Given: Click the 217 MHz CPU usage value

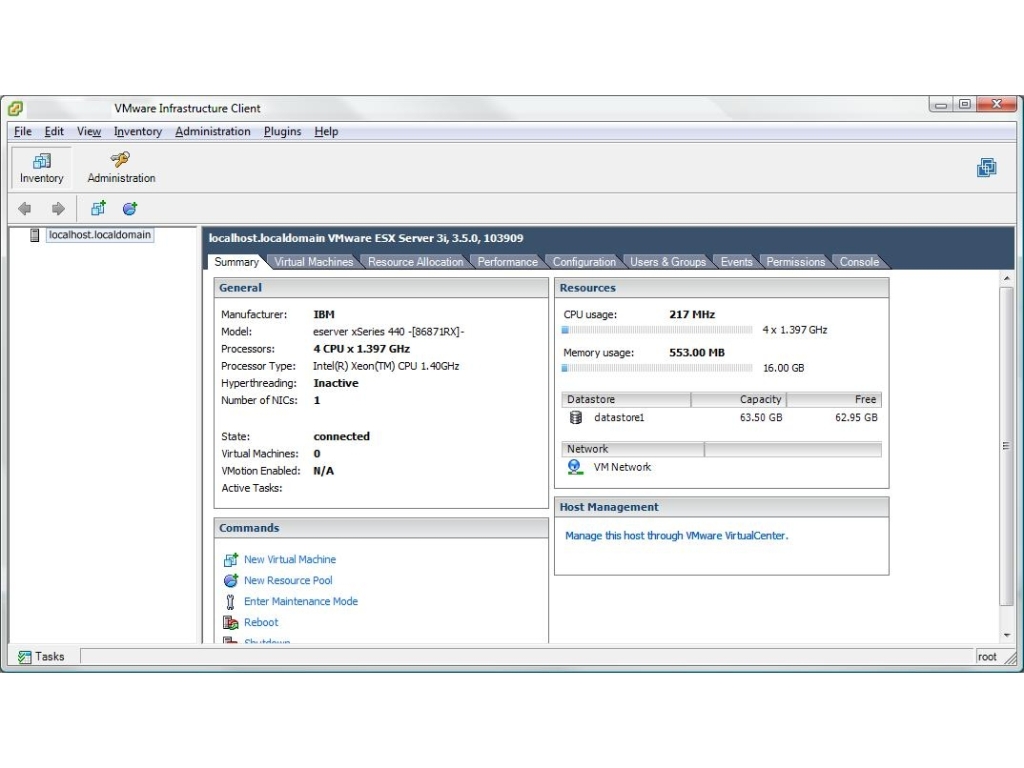Looking at the screenshot, I should [692, 314].
